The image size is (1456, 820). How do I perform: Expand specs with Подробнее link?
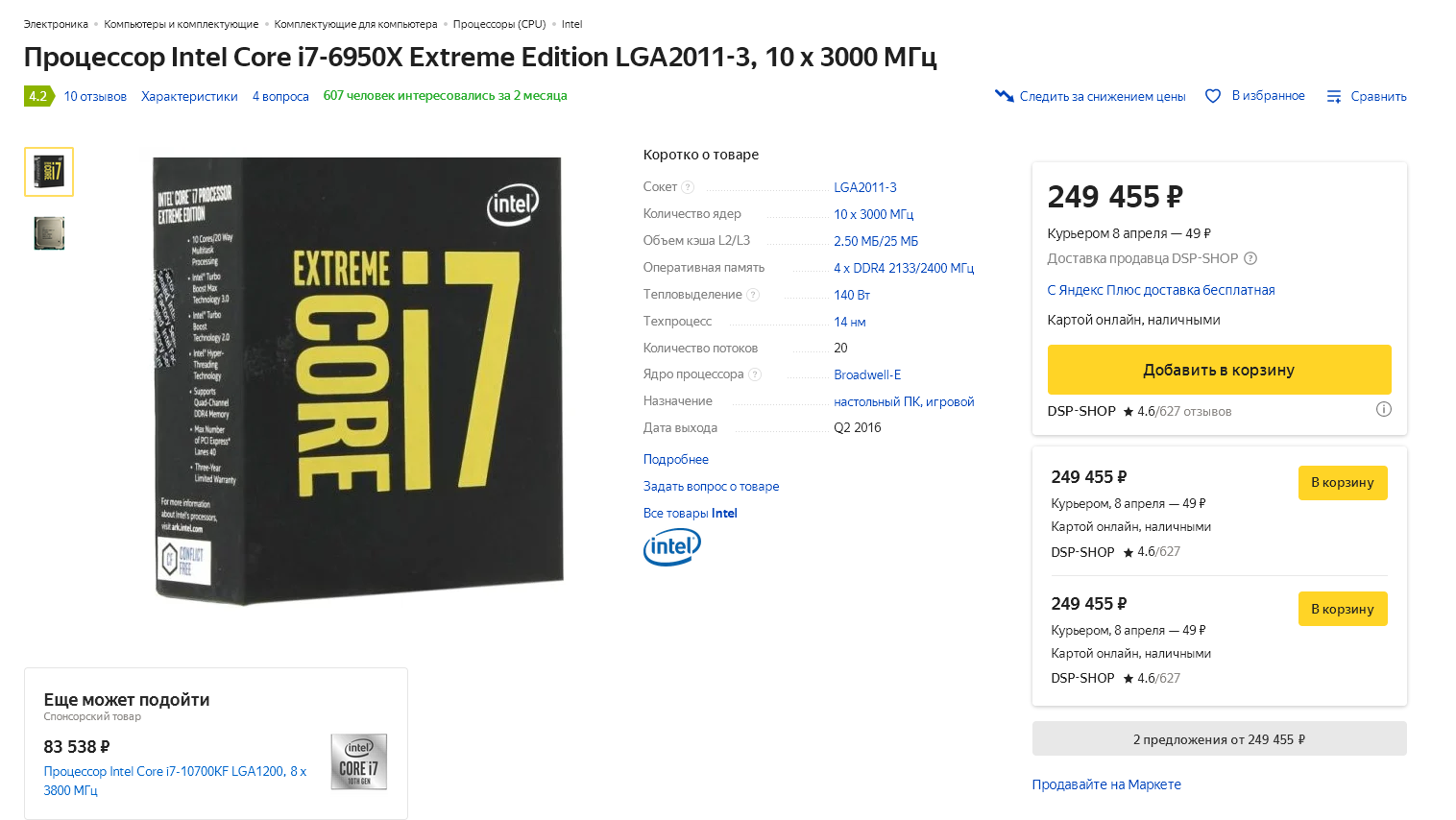pos(675,459)
